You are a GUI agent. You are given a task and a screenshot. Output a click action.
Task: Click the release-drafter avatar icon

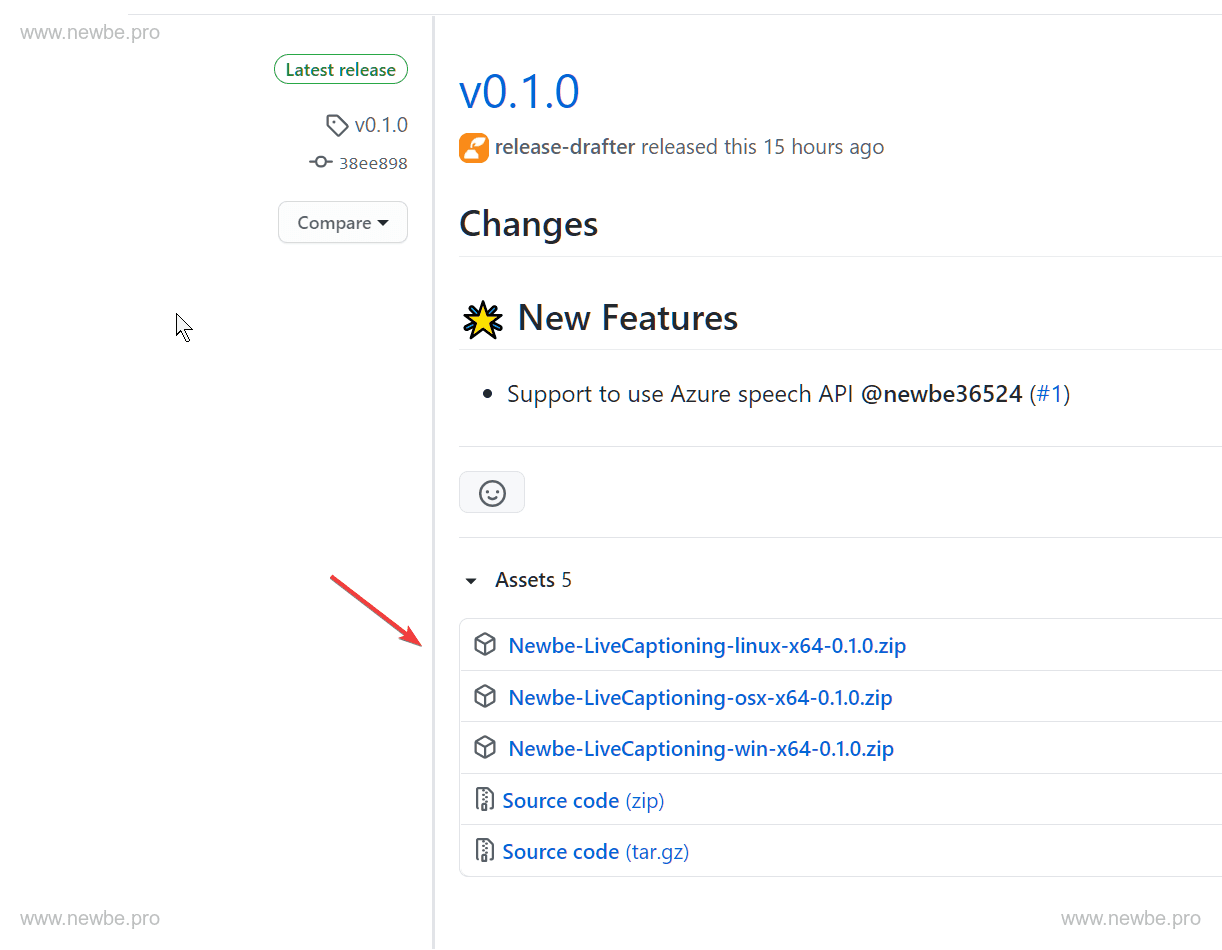(x=474, y=148)
